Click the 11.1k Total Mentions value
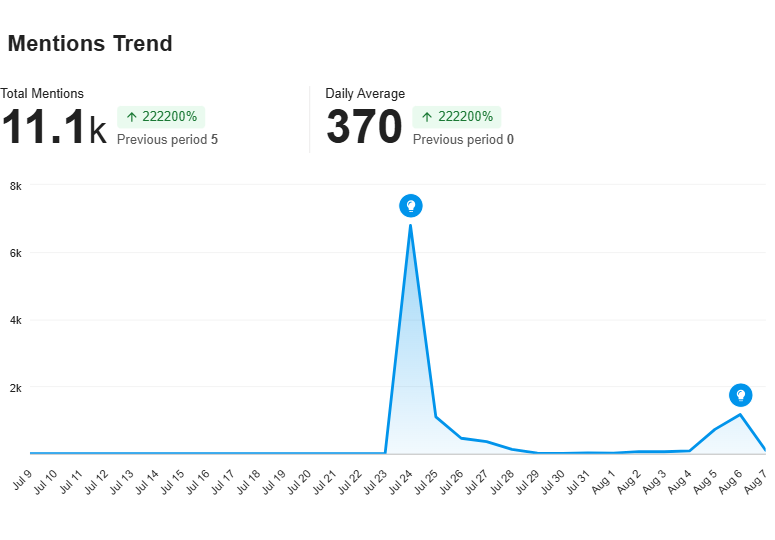This screenshot has height=540, width=775. [x=54, y=127]
